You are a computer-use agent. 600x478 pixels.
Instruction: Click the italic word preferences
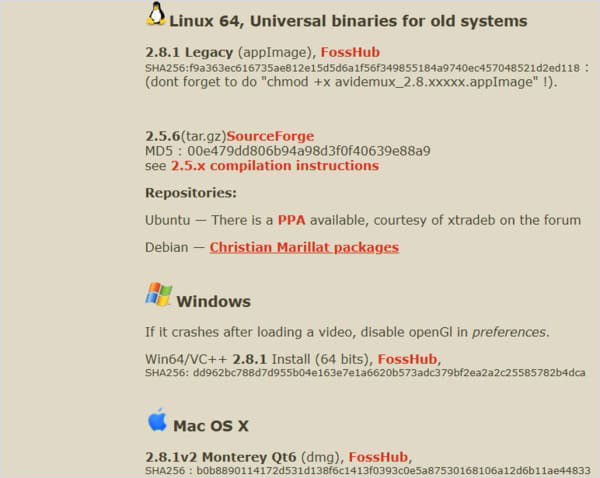[510, 331]
